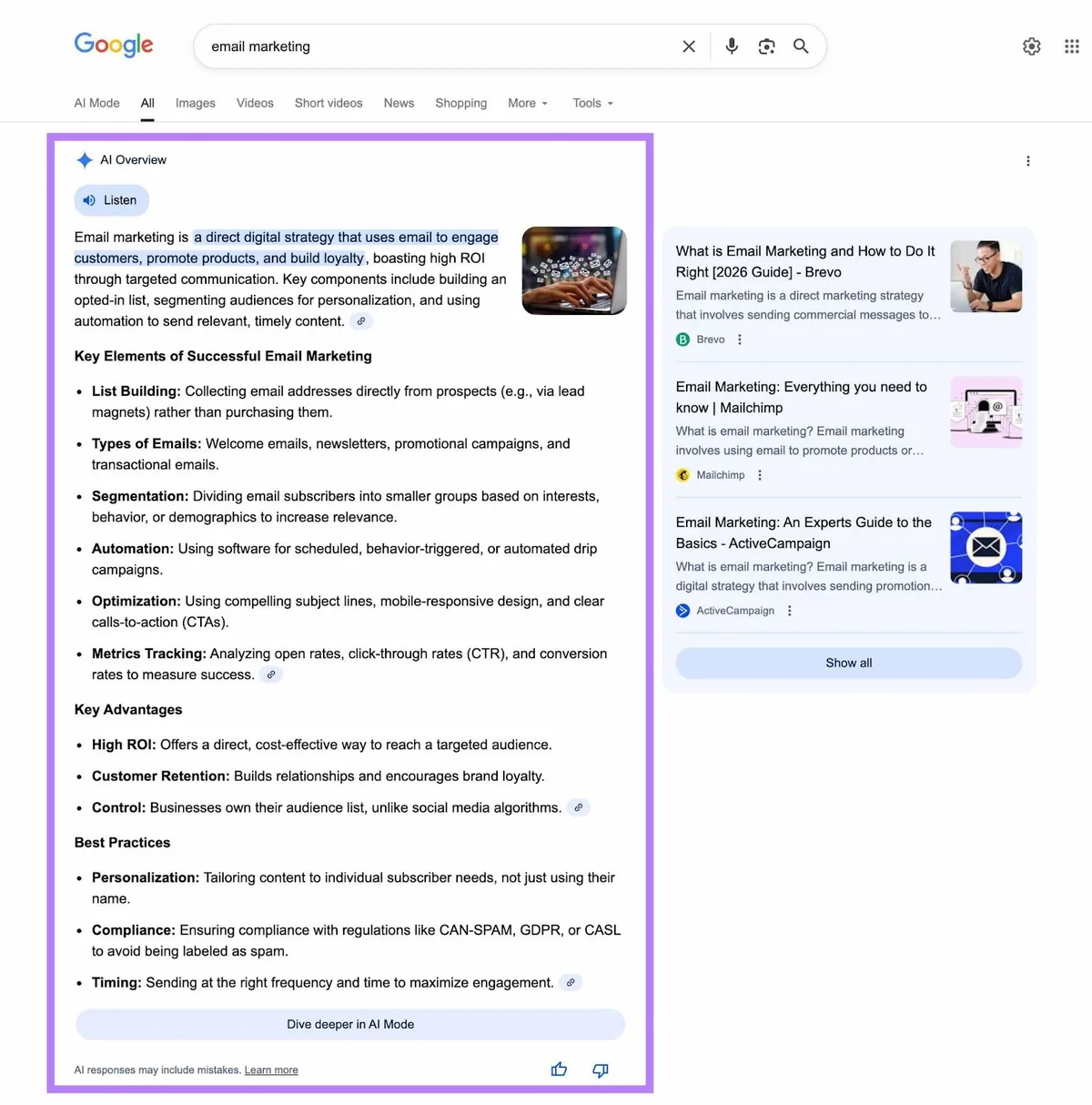This screenshot has height=1105, width=1092.
Task: Open source link icon after Control bullet
Action: [x=579, y=807]
